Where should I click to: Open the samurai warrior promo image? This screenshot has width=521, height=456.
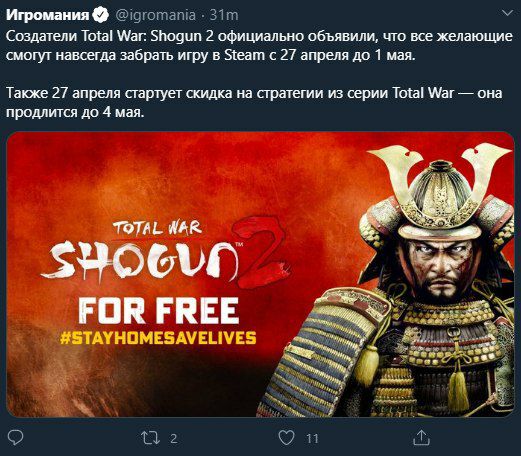260,274
